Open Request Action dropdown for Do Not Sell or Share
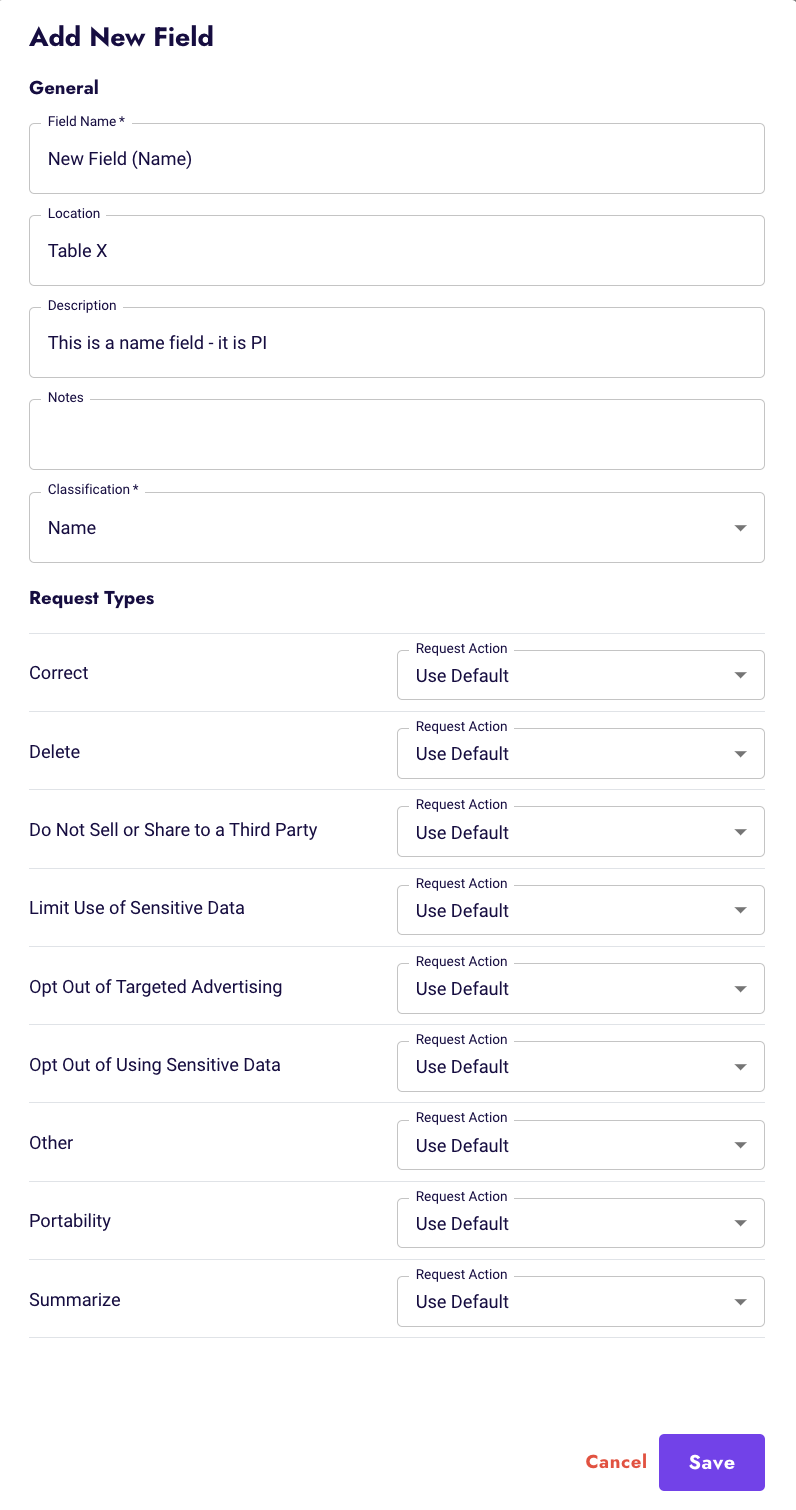796x1510 pixels. click(x=581, y=832)
